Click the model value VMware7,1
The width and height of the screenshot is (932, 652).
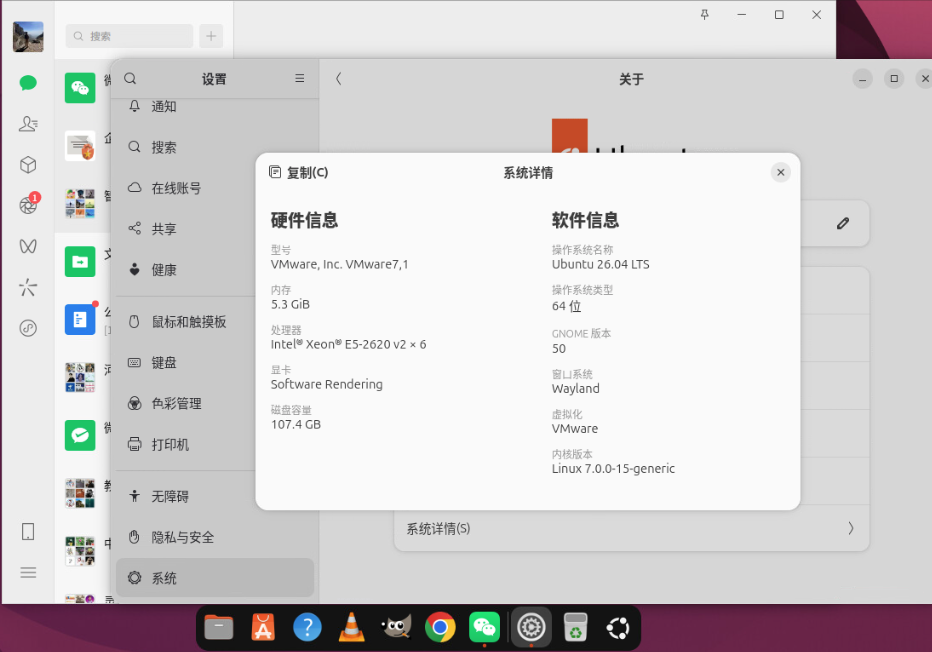(x=339, y=264)
